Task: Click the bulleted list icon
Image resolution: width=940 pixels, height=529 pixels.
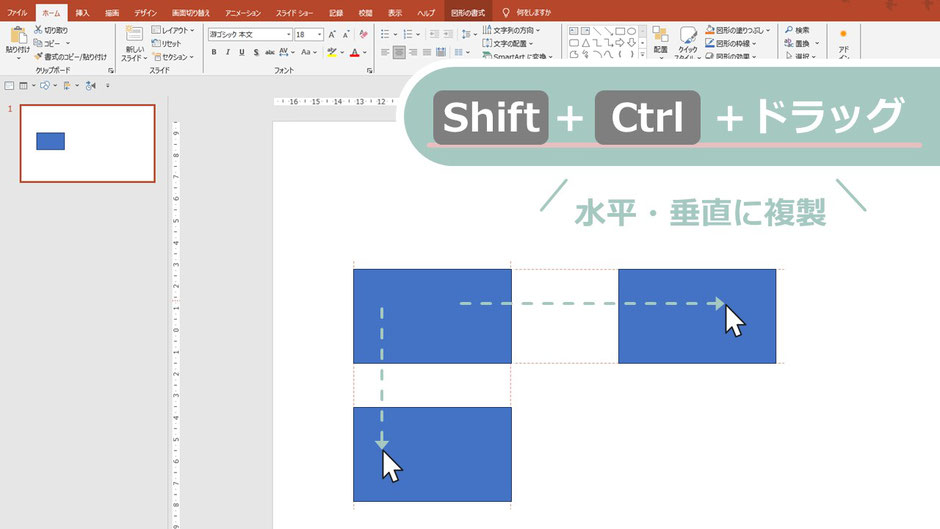Action: pyautogui.click(x=385, y=34)
